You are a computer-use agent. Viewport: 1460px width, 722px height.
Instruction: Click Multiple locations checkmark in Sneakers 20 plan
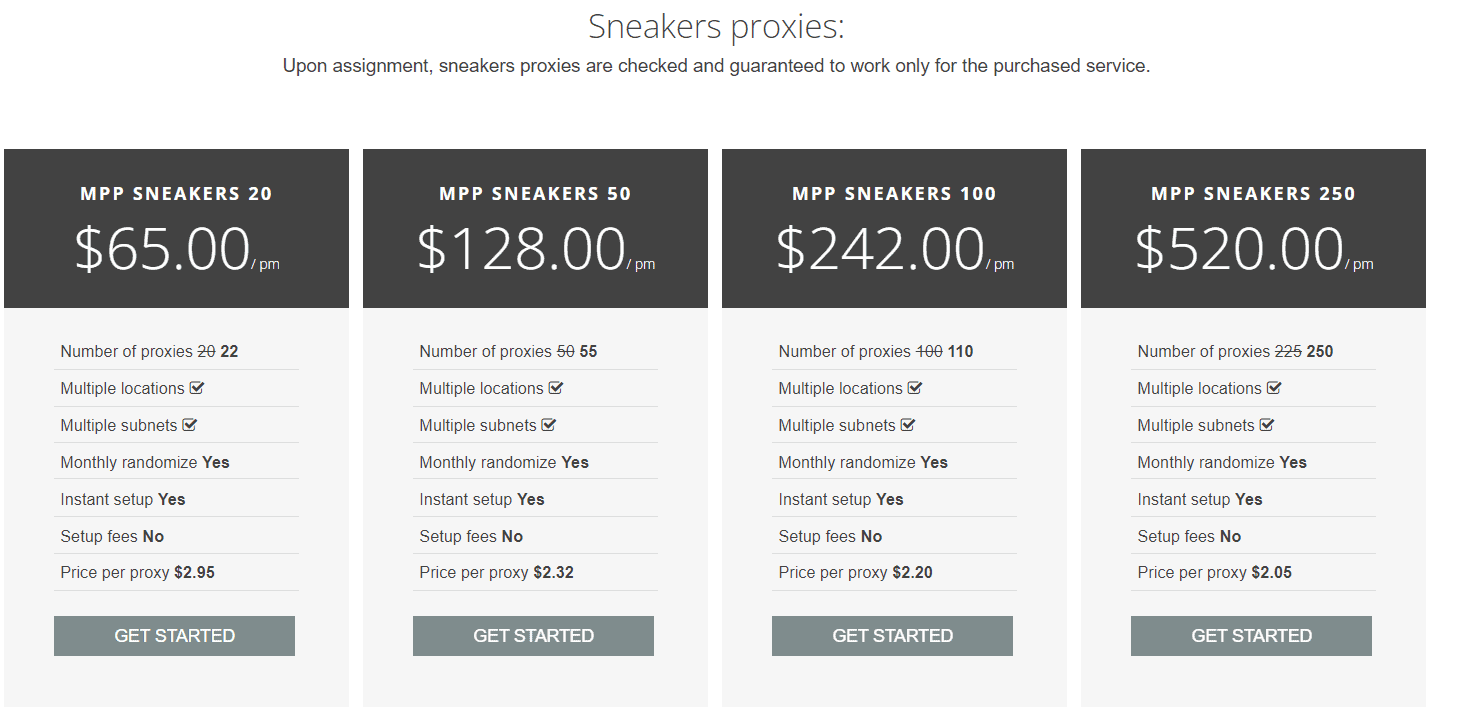pos(197,388)
